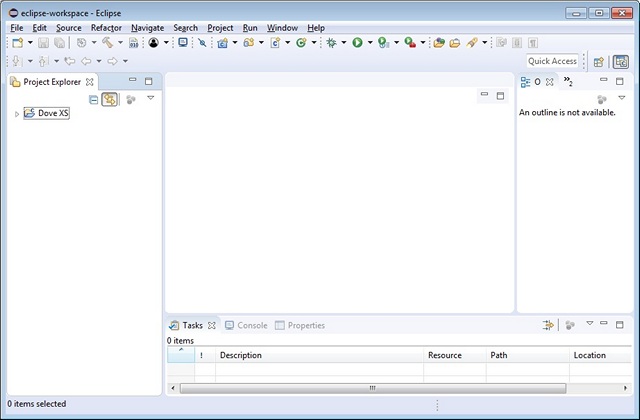Image resolution: width=640 pixels, height=420 pixels.
Task: Open the Project menu
Action: [220, 28]
